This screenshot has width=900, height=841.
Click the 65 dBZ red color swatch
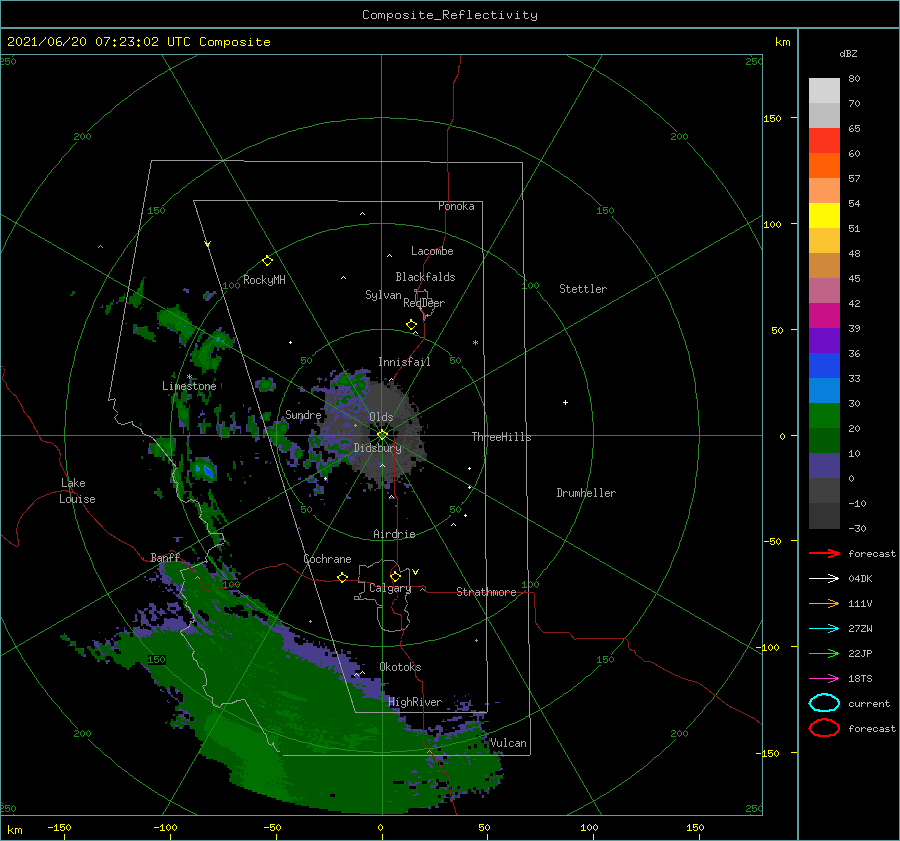(x=824, y=140)
